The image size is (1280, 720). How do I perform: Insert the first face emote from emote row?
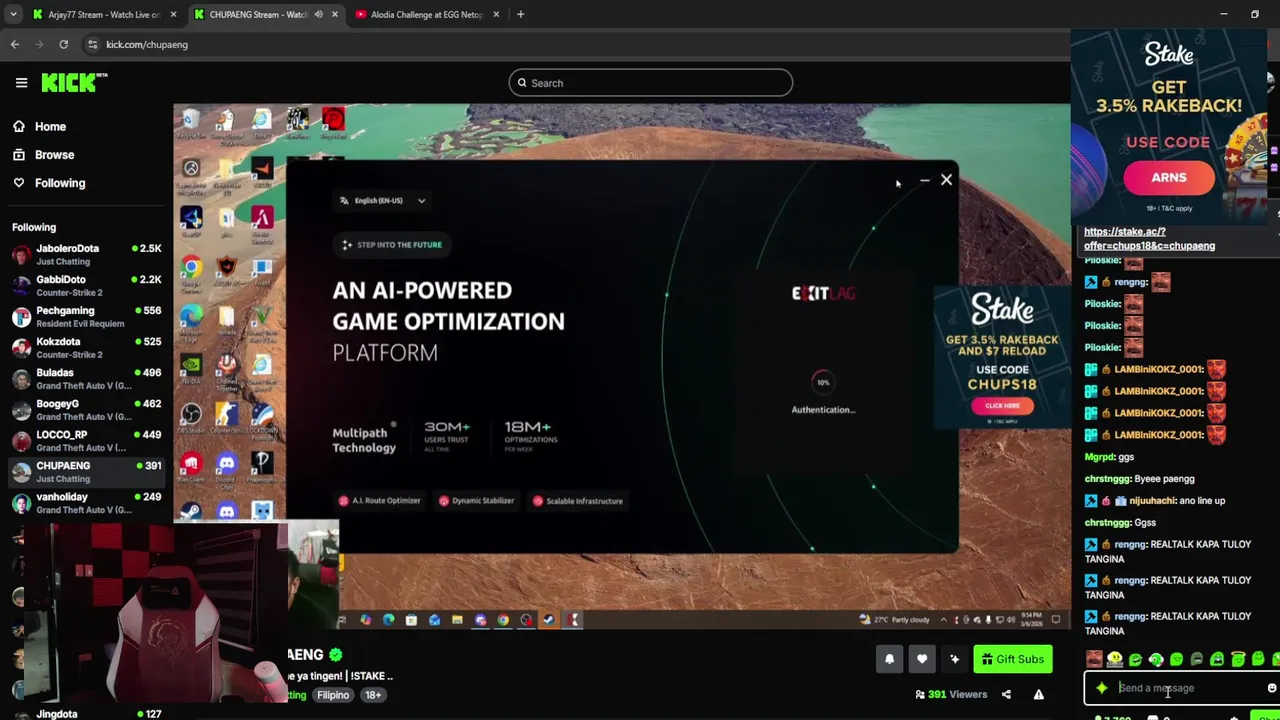1094,659
